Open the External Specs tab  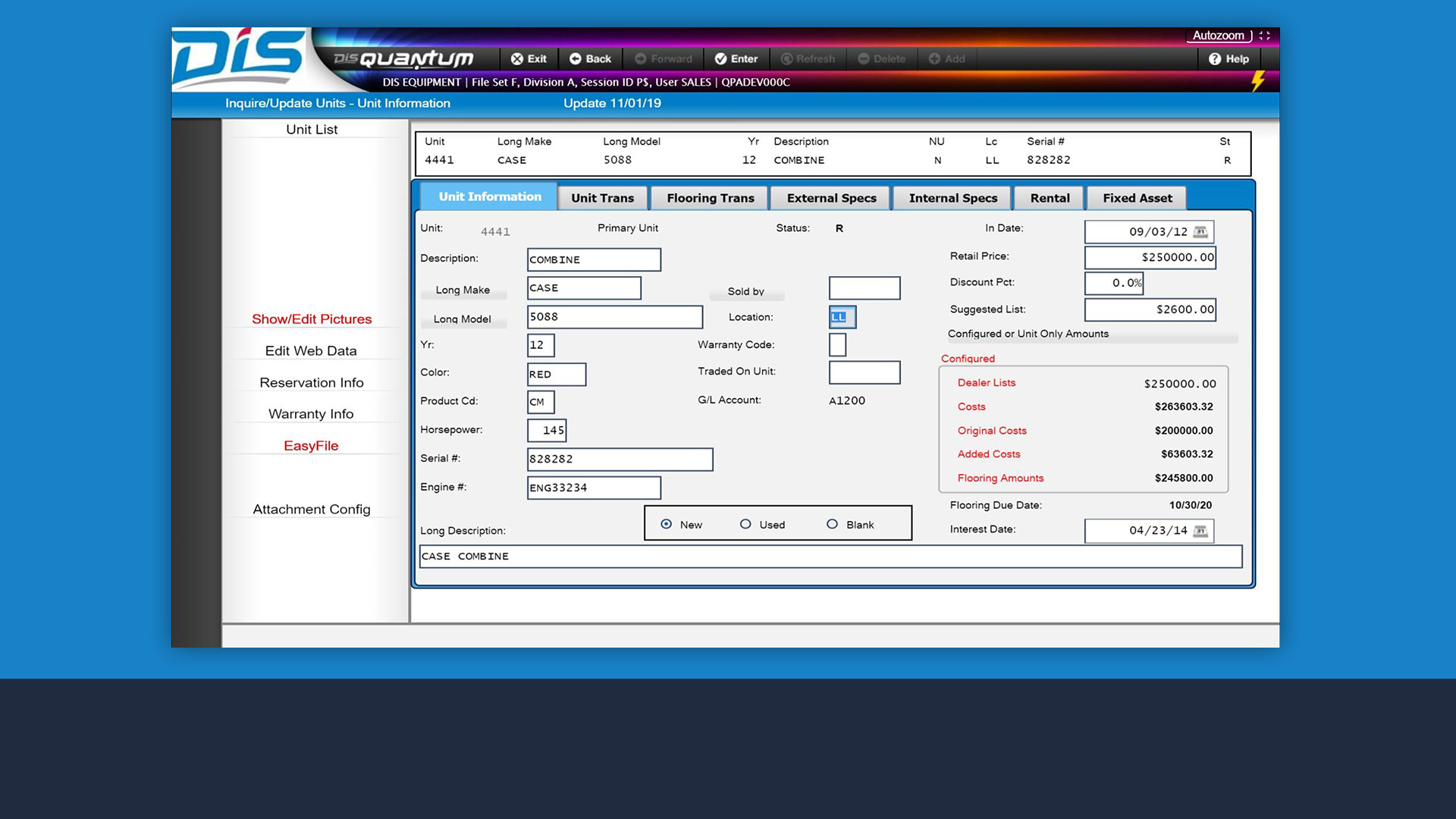coord(831,198)
